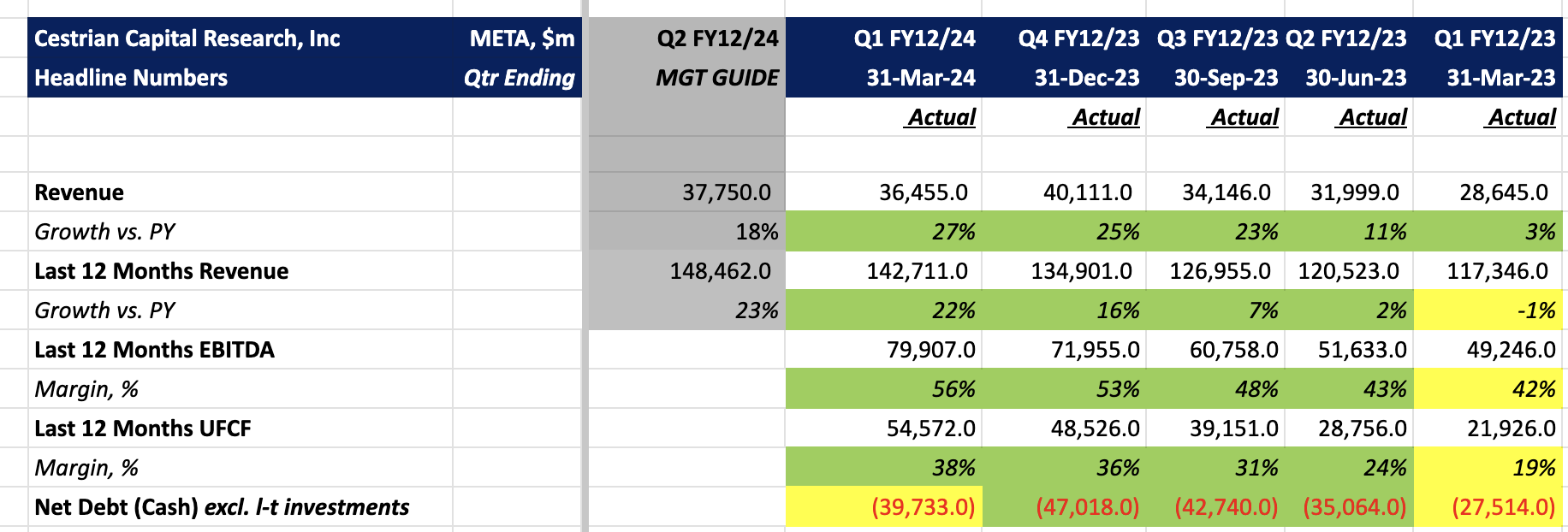The width and height of the screenshot is (1568, 532).
Task: Click Q4 FY12/23 revenue cell 40,111.0
Action: (1087, 192)
